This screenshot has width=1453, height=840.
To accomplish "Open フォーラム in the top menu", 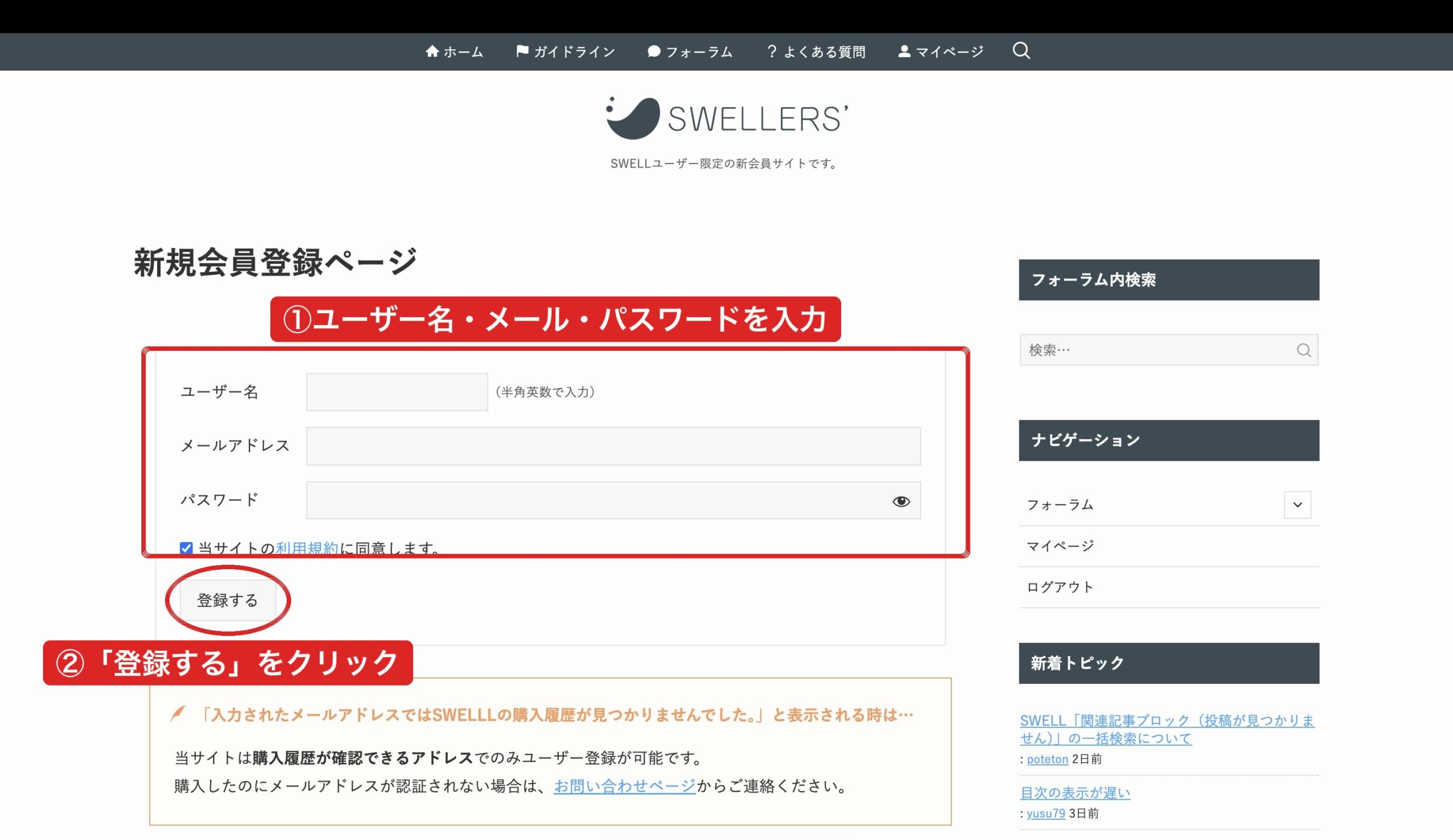I will (690, 52).
